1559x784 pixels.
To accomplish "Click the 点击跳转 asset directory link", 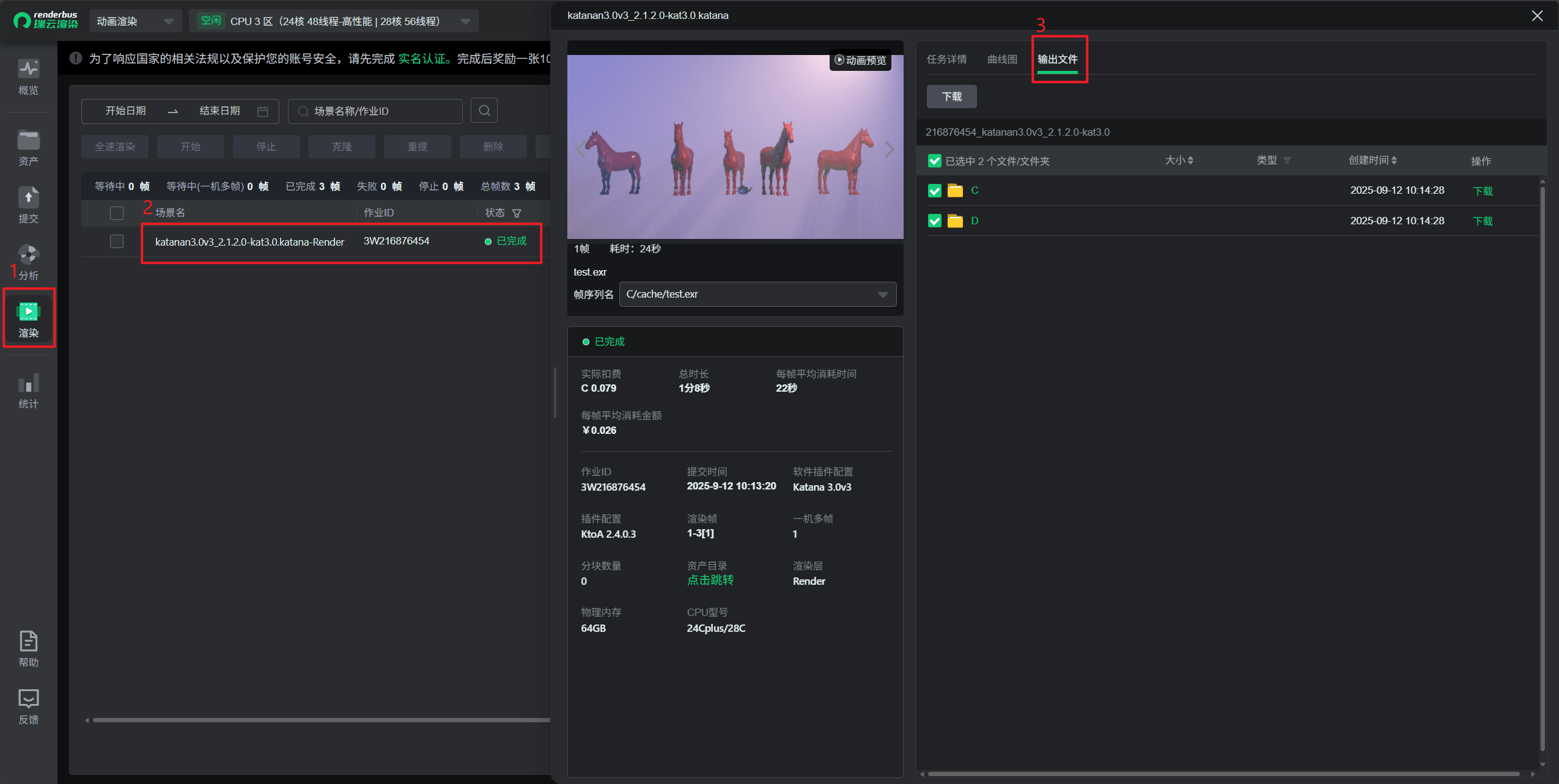I will tap(710, 580).
